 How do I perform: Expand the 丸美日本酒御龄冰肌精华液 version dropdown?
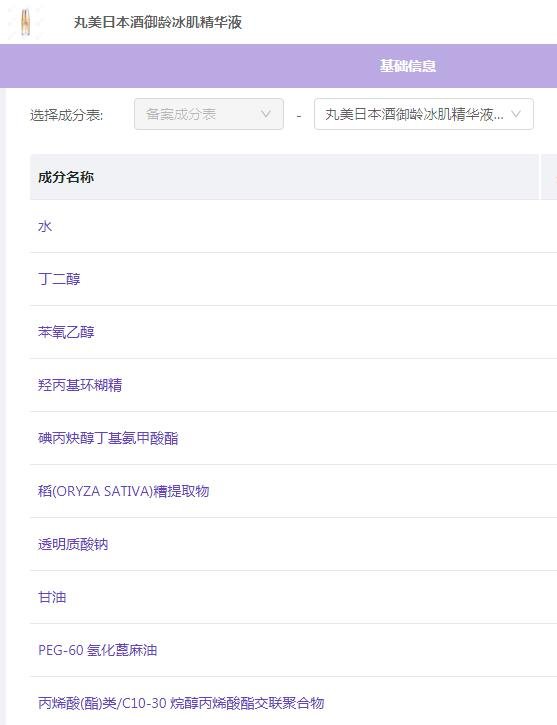(x=423, y=114)
